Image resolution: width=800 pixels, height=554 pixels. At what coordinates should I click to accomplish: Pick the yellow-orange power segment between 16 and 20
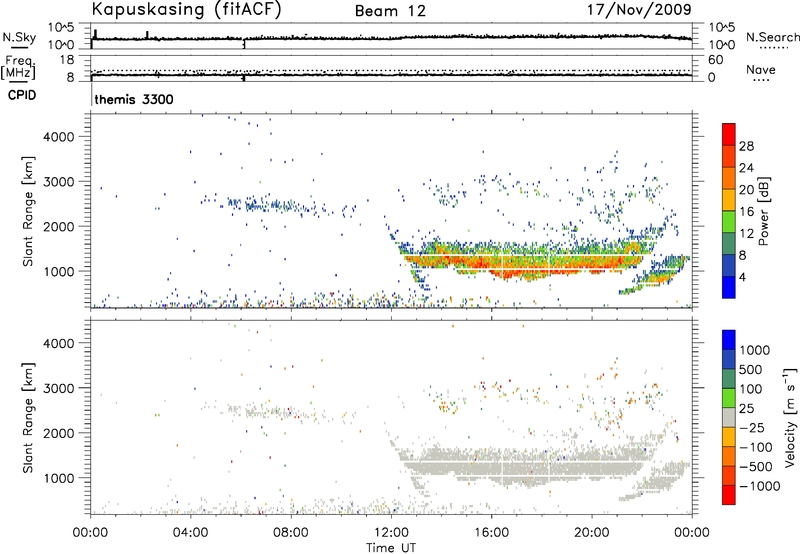(x=729, y=201)
